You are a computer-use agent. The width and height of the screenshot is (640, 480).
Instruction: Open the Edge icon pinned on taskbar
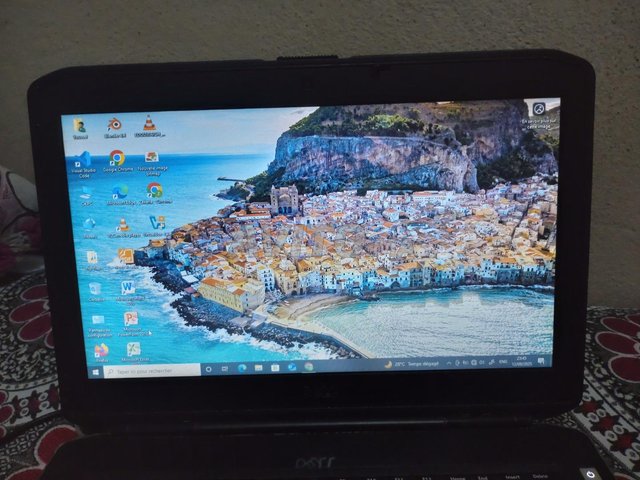(x=240, y=368)
